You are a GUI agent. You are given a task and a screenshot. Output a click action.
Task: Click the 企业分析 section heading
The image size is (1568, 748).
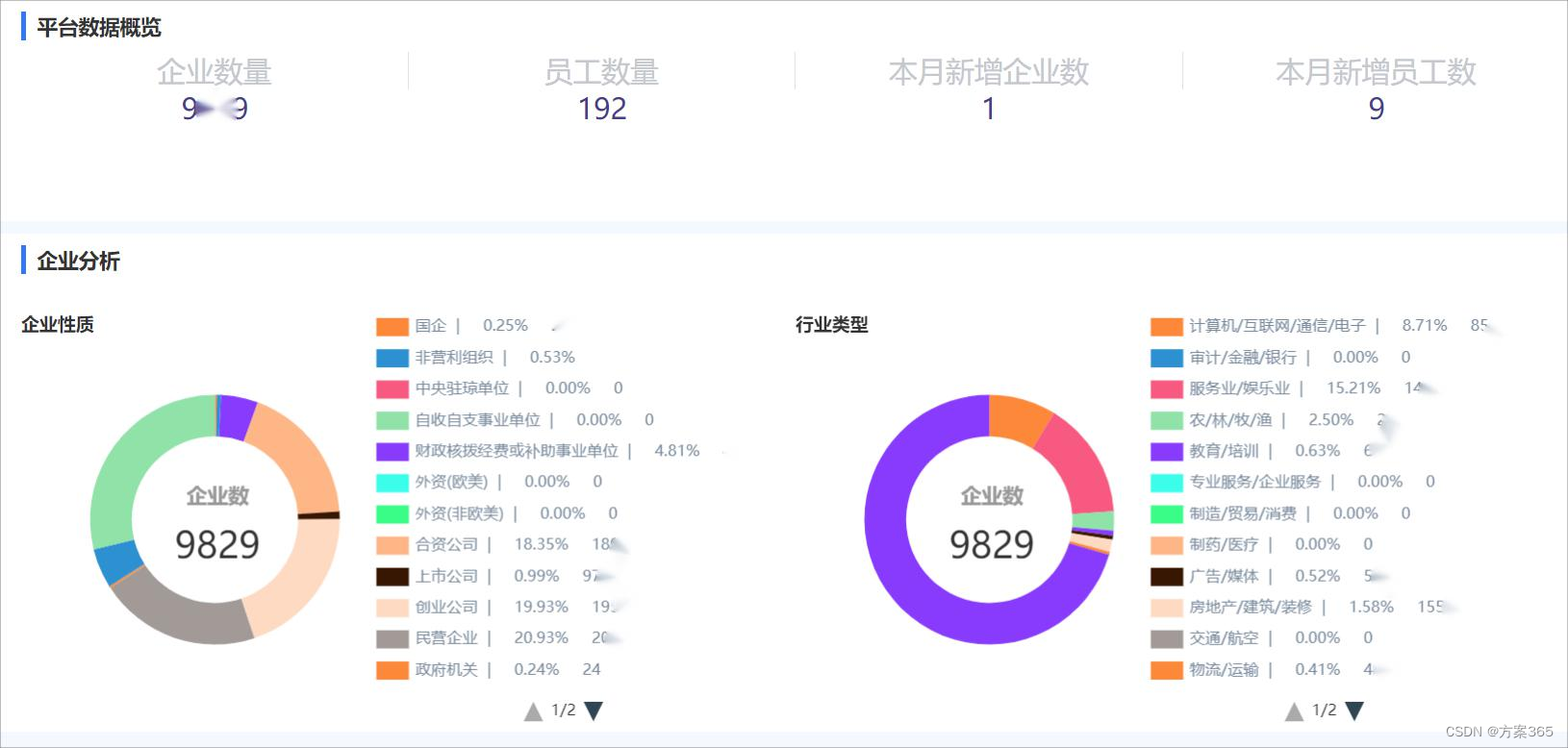79,261
